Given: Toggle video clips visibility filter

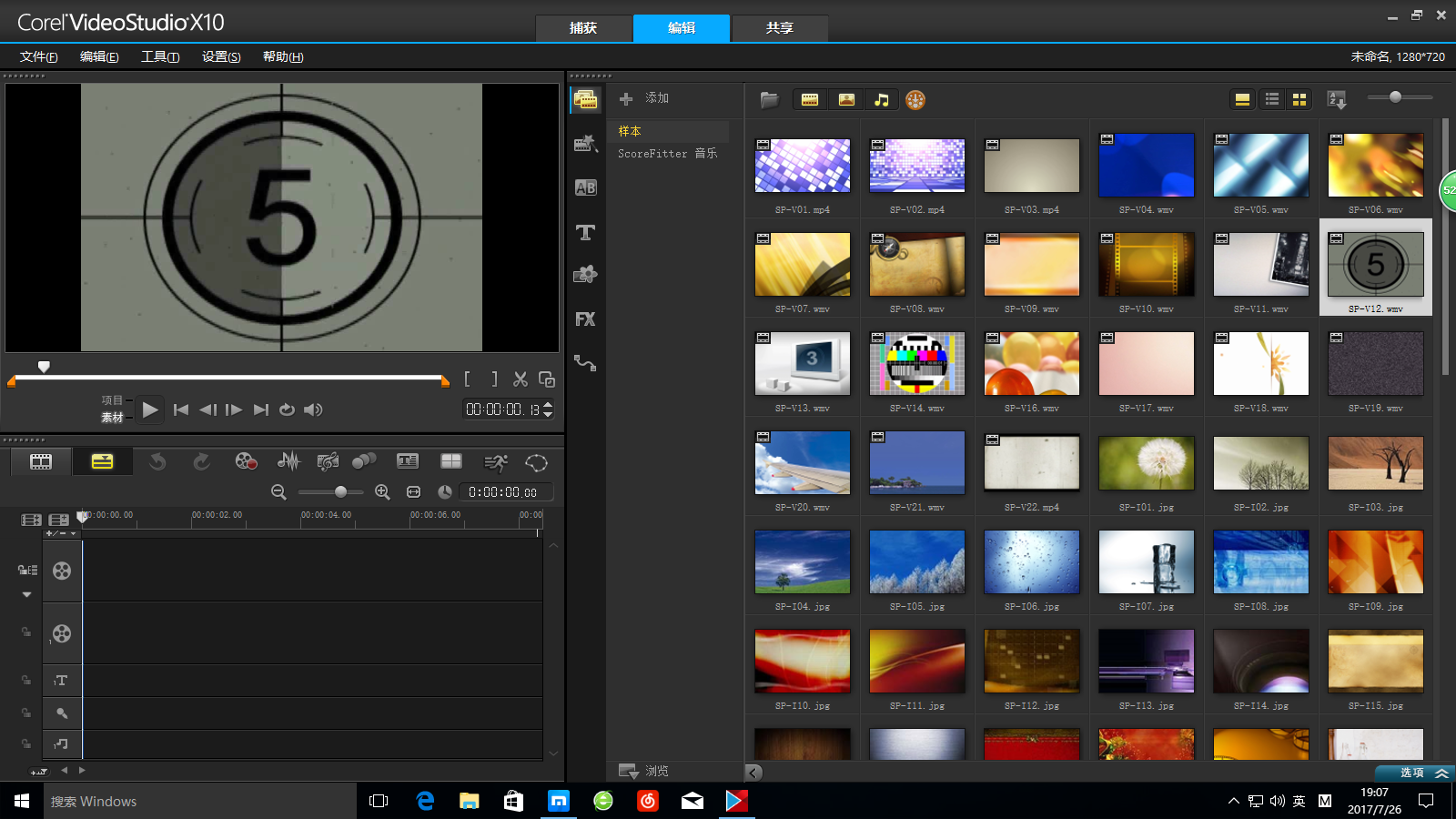Looking at the screenshot, I should pos(810,100).
